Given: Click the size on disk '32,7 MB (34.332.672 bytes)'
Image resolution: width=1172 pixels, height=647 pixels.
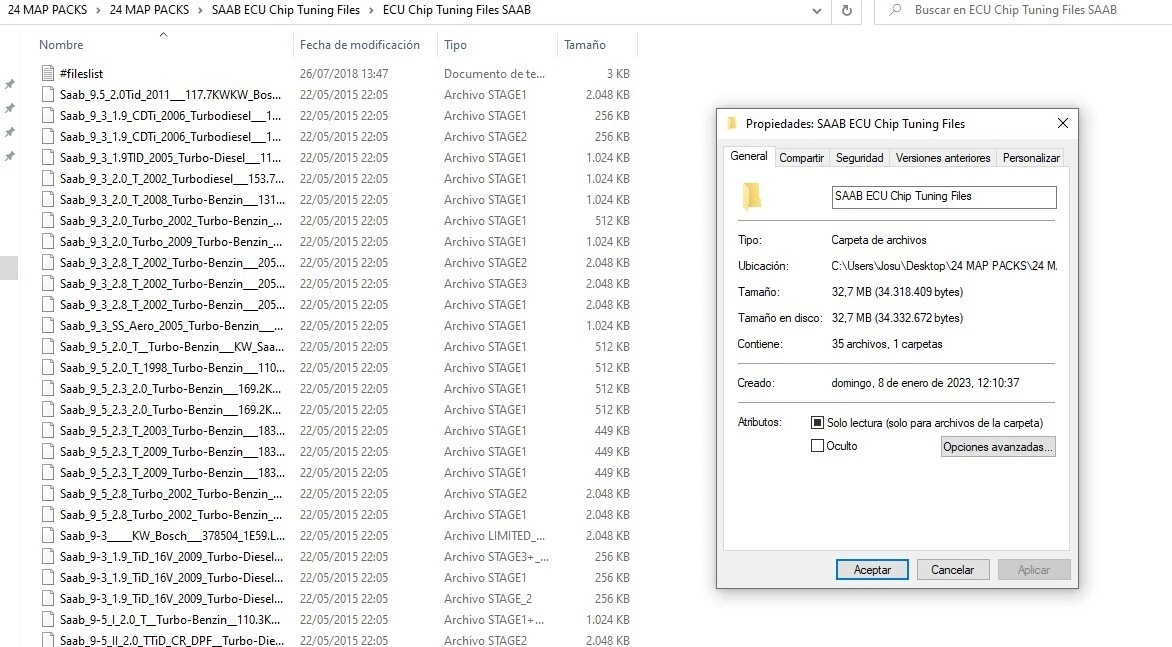Looking at the screenshot, I should [897, 318].
